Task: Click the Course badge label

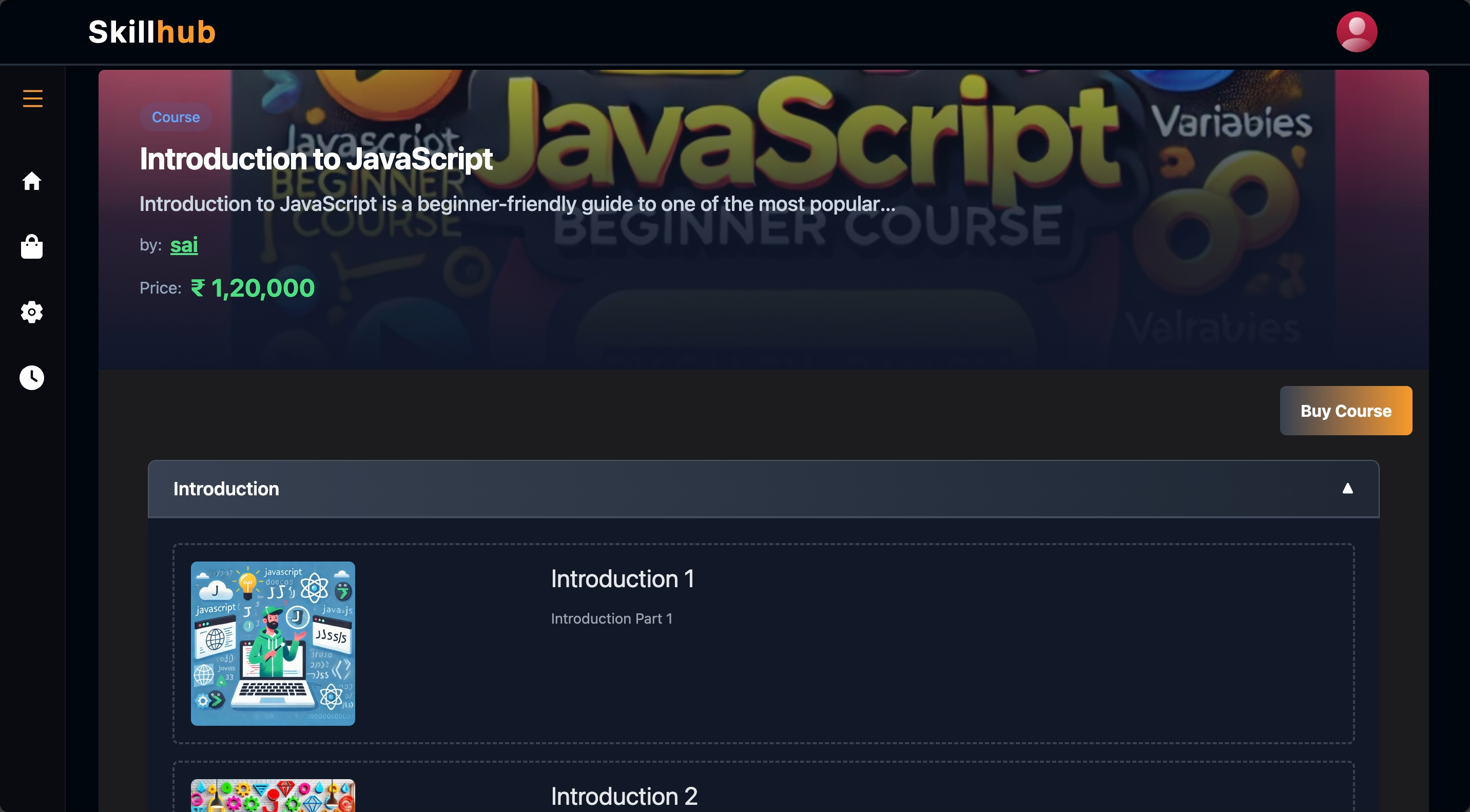Action: point(176,117)
